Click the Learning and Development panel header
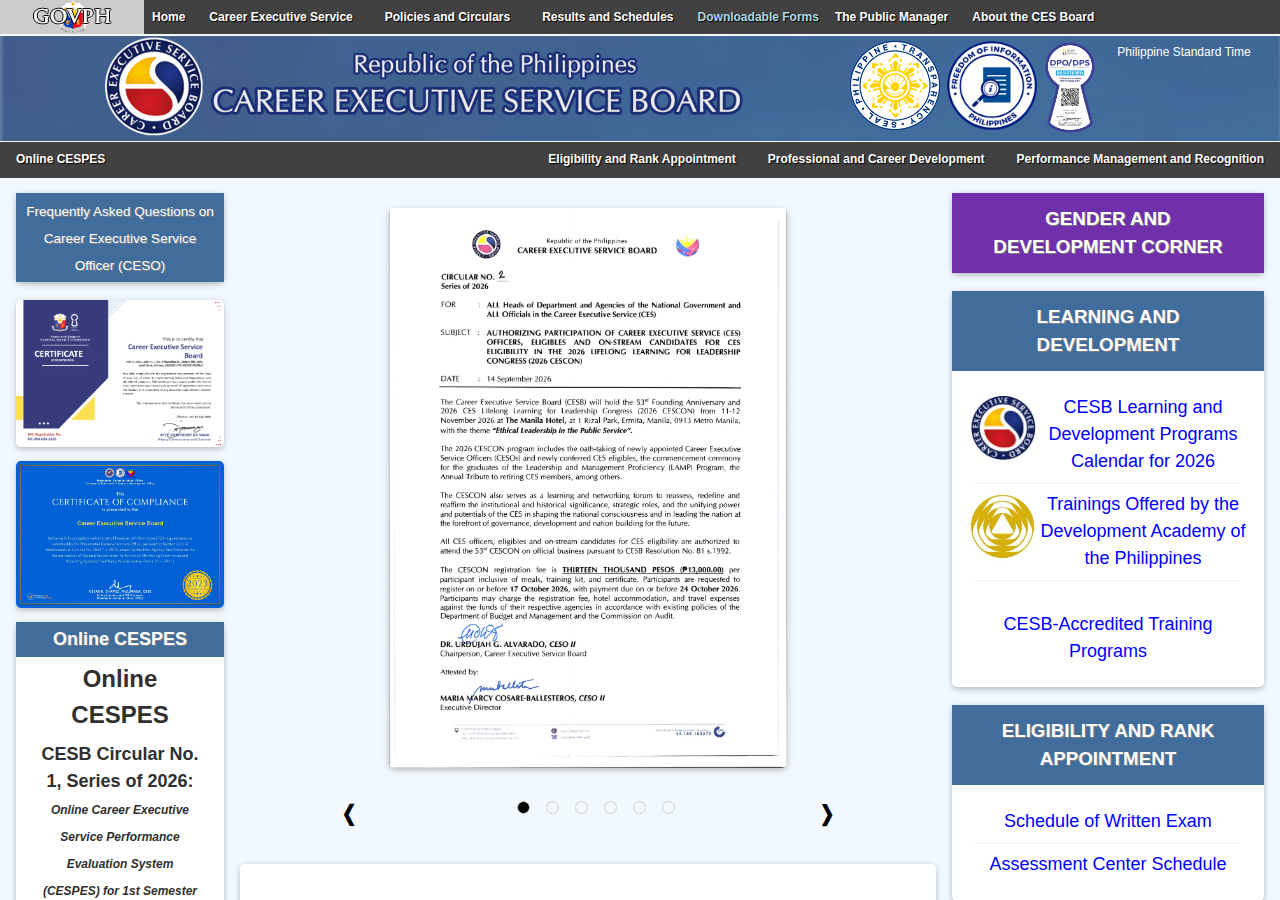1280x900 pixels. click(x=1108, y=331)
